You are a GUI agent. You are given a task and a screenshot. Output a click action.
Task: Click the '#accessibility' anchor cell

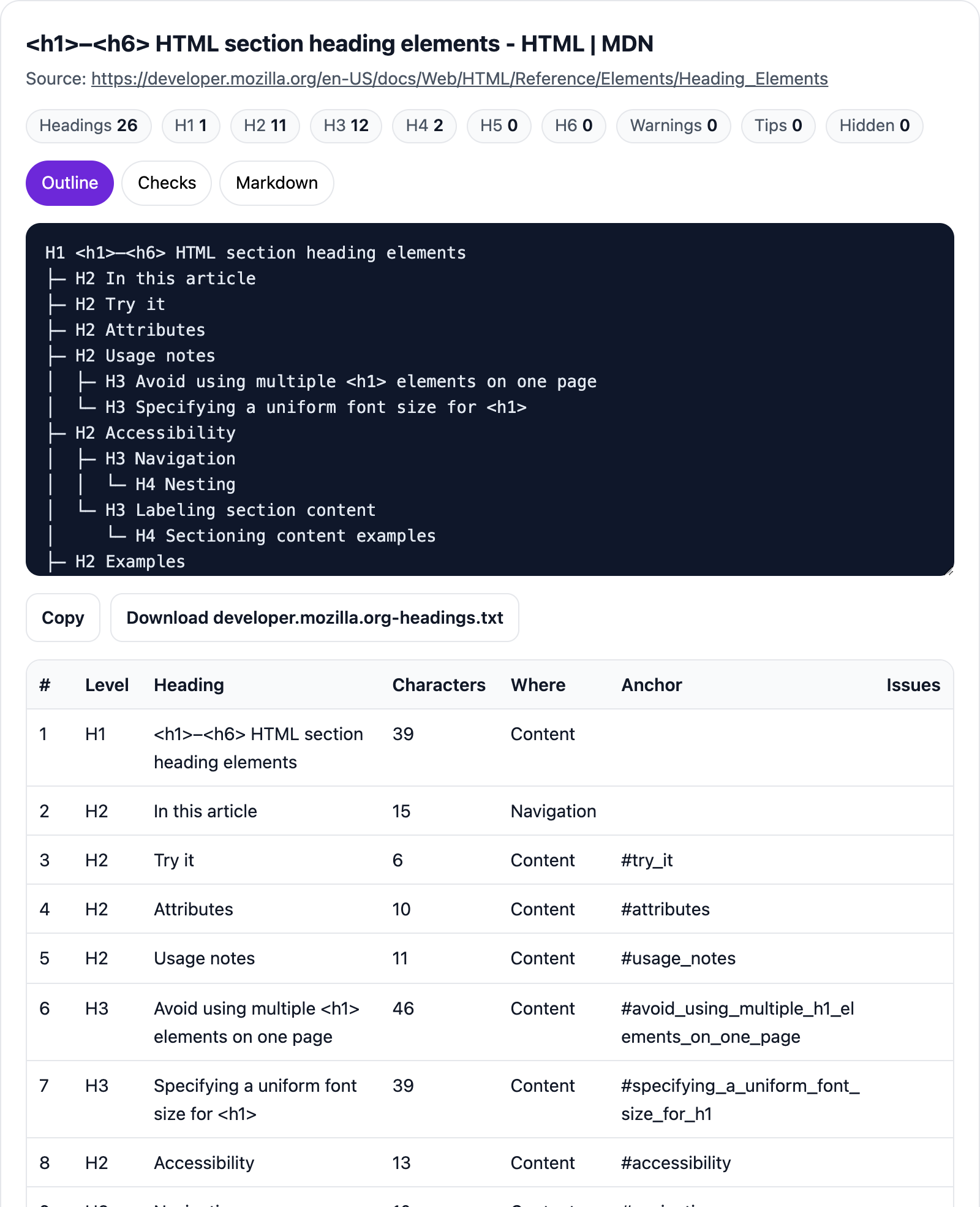click(676, 1163)
